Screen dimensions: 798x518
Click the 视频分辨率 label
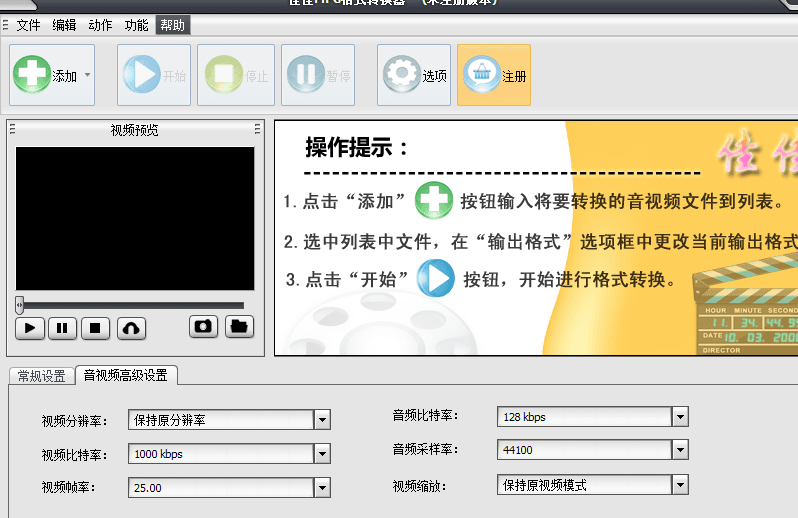tap(74, 421)
